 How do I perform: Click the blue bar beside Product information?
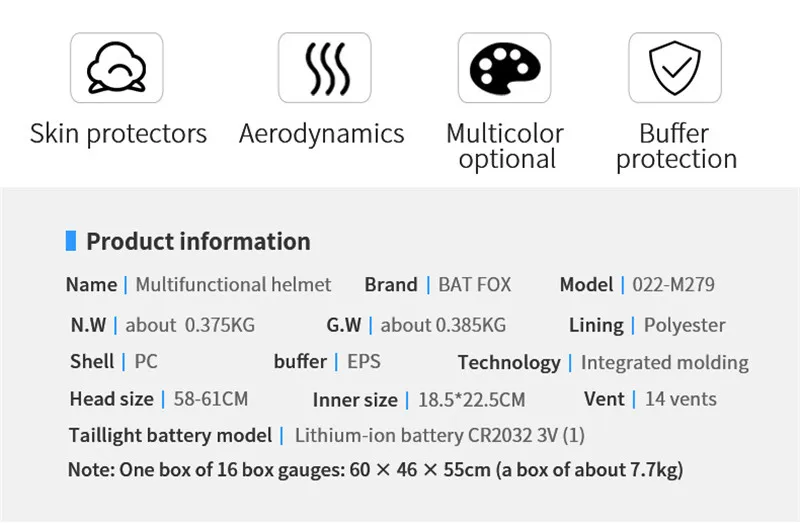coord(71,241)
